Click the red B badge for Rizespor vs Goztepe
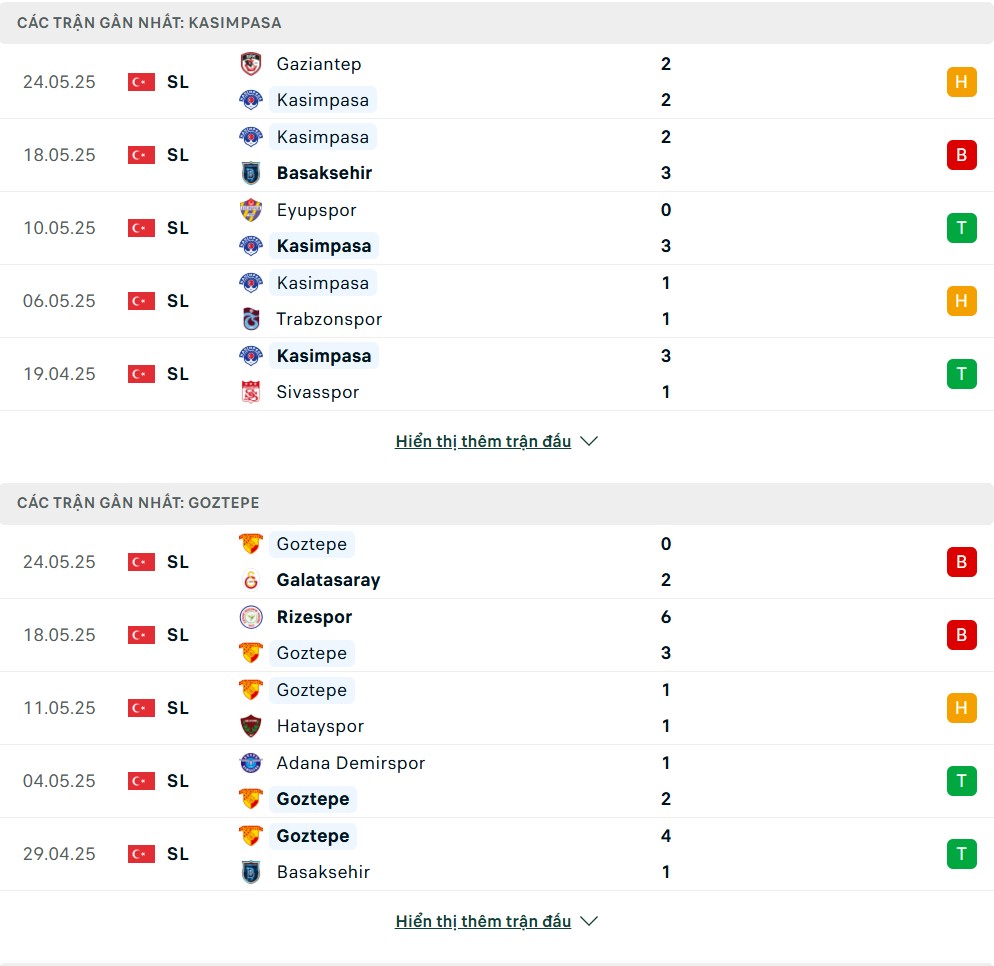994x966 pixels. pyautogui.click(x=962, y=634)
